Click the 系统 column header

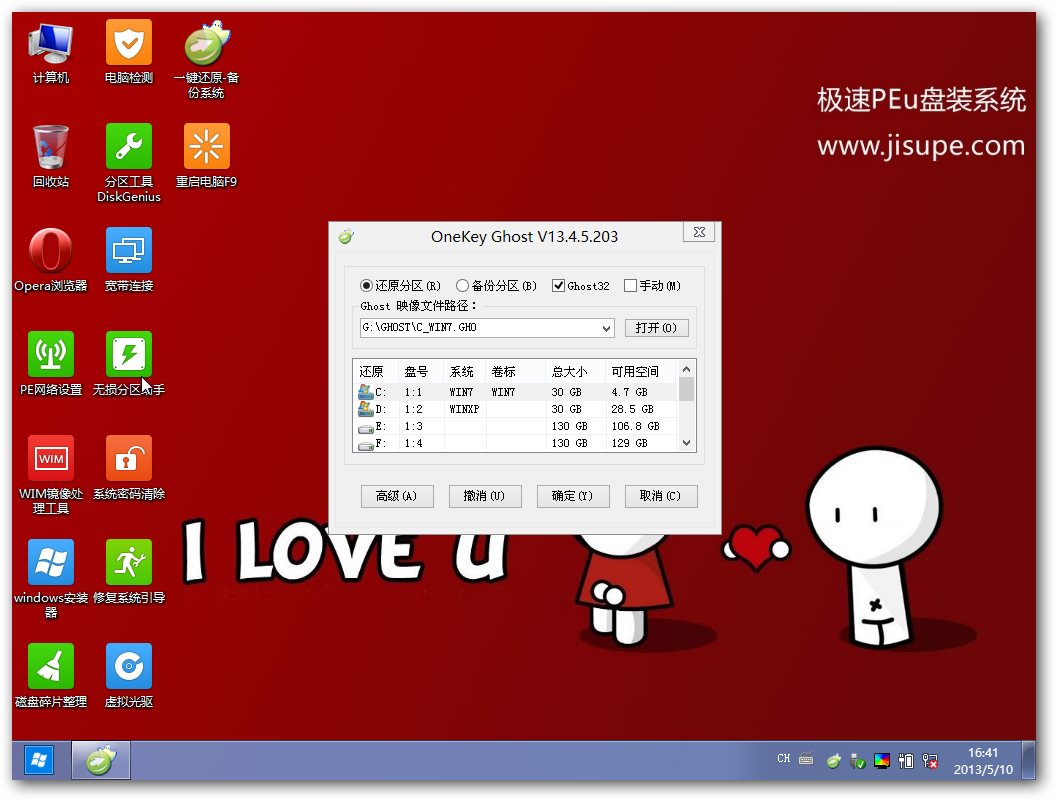[x=465, y=372]
